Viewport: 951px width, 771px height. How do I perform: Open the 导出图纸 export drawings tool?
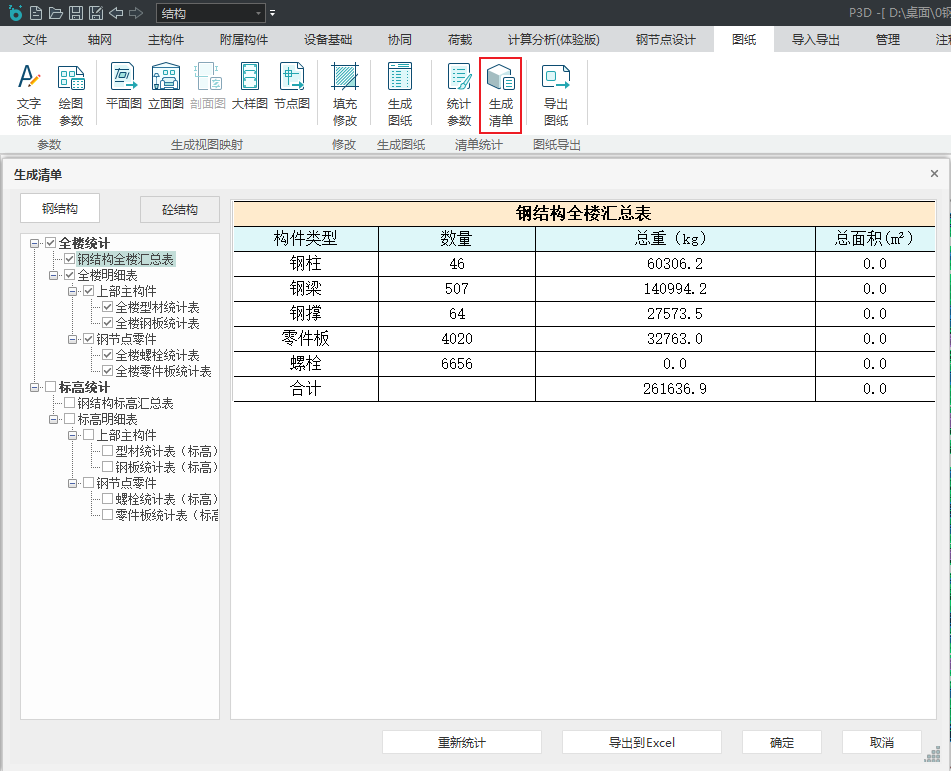(x=556, y=94)
